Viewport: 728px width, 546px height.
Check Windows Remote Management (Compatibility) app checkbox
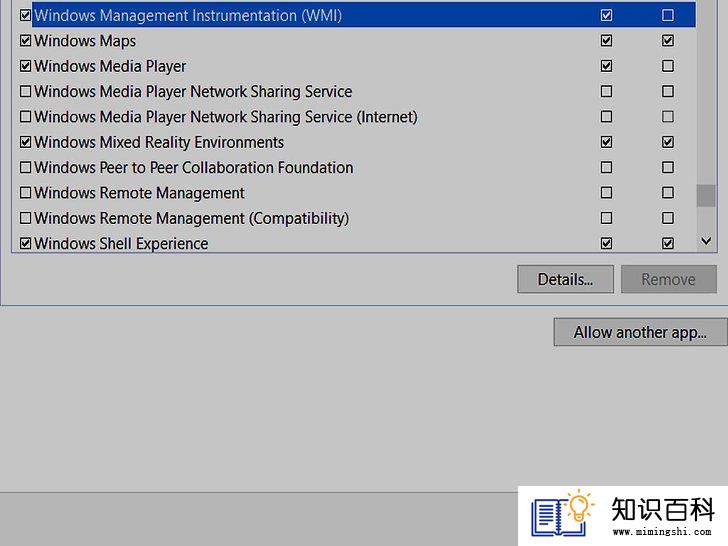26,218
